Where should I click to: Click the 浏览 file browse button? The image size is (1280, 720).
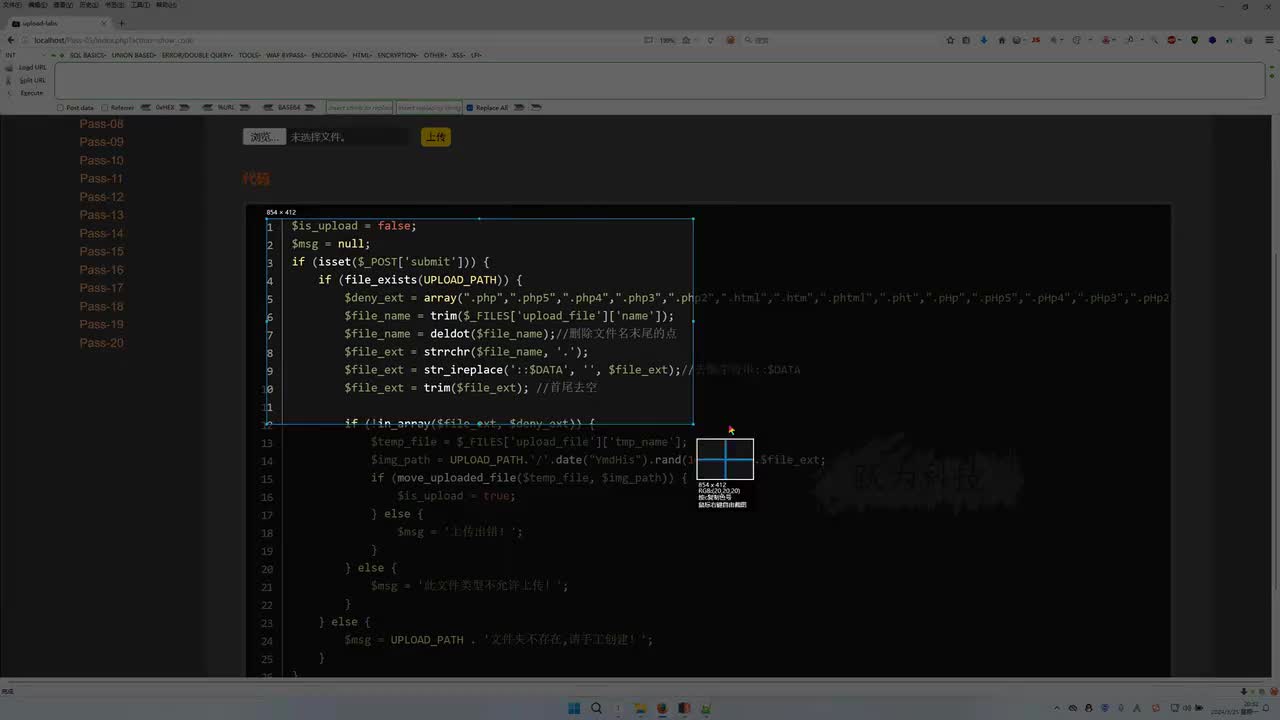click(x=264, y=137)
